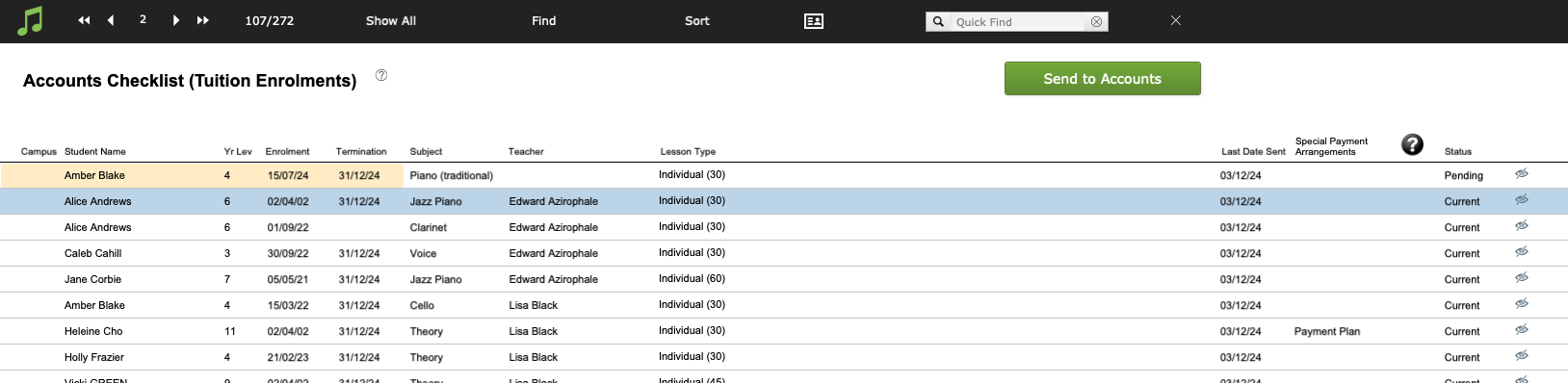Click the Clarinet subject cell
The height and width of the screenshot is (383, 1568).
coord(428,227)
